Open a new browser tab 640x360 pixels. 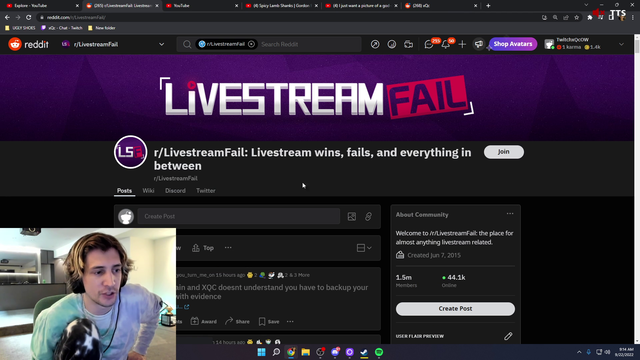(488, 6)
